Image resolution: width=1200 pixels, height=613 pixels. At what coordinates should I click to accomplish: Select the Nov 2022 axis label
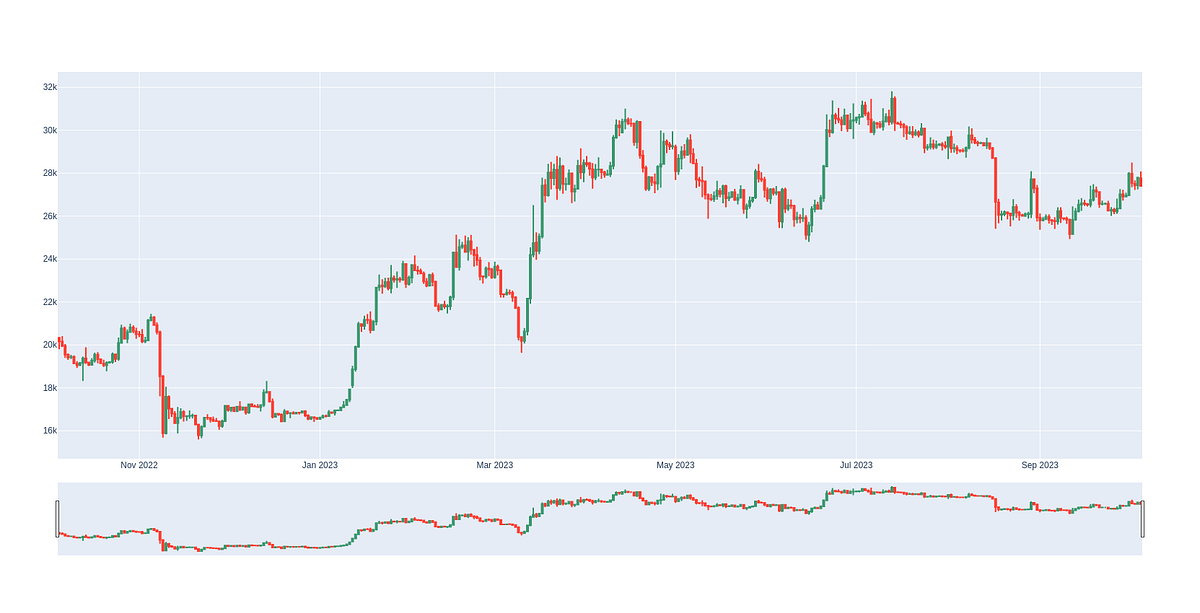pyautogui.click(x=139, y=465)
